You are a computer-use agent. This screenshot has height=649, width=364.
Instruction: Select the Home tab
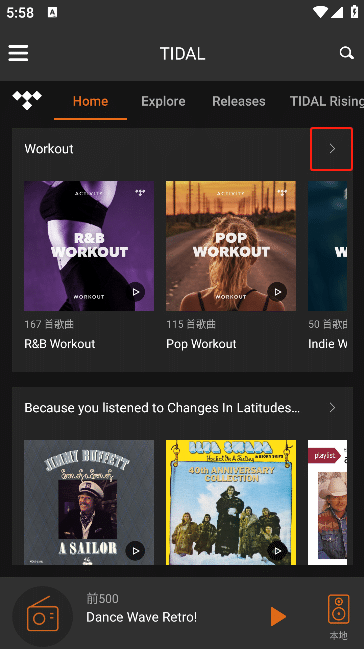[x=90, y=101]
